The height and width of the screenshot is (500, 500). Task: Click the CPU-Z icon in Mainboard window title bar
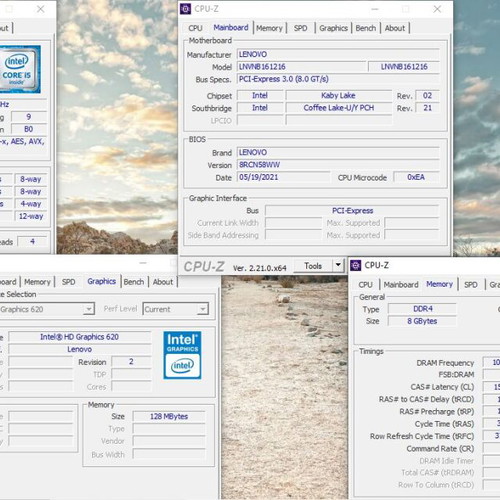tap(186, 9)
